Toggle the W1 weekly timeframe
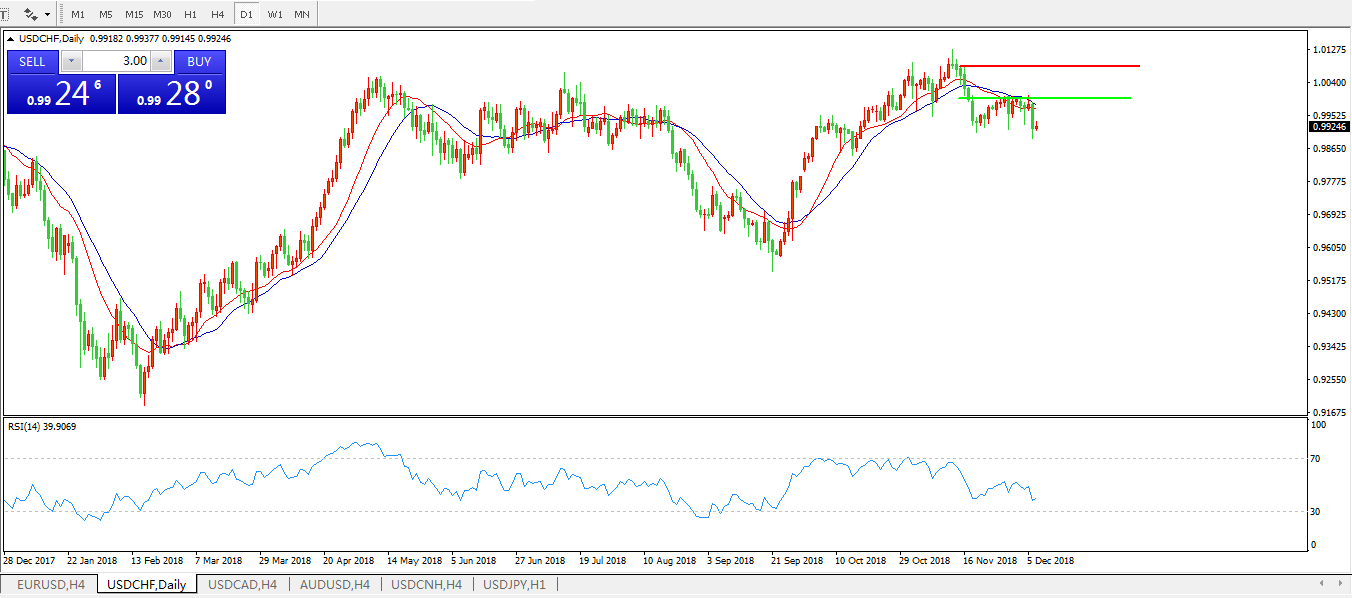The width and height of the screenshot is (1352, 598). [275, 15]
